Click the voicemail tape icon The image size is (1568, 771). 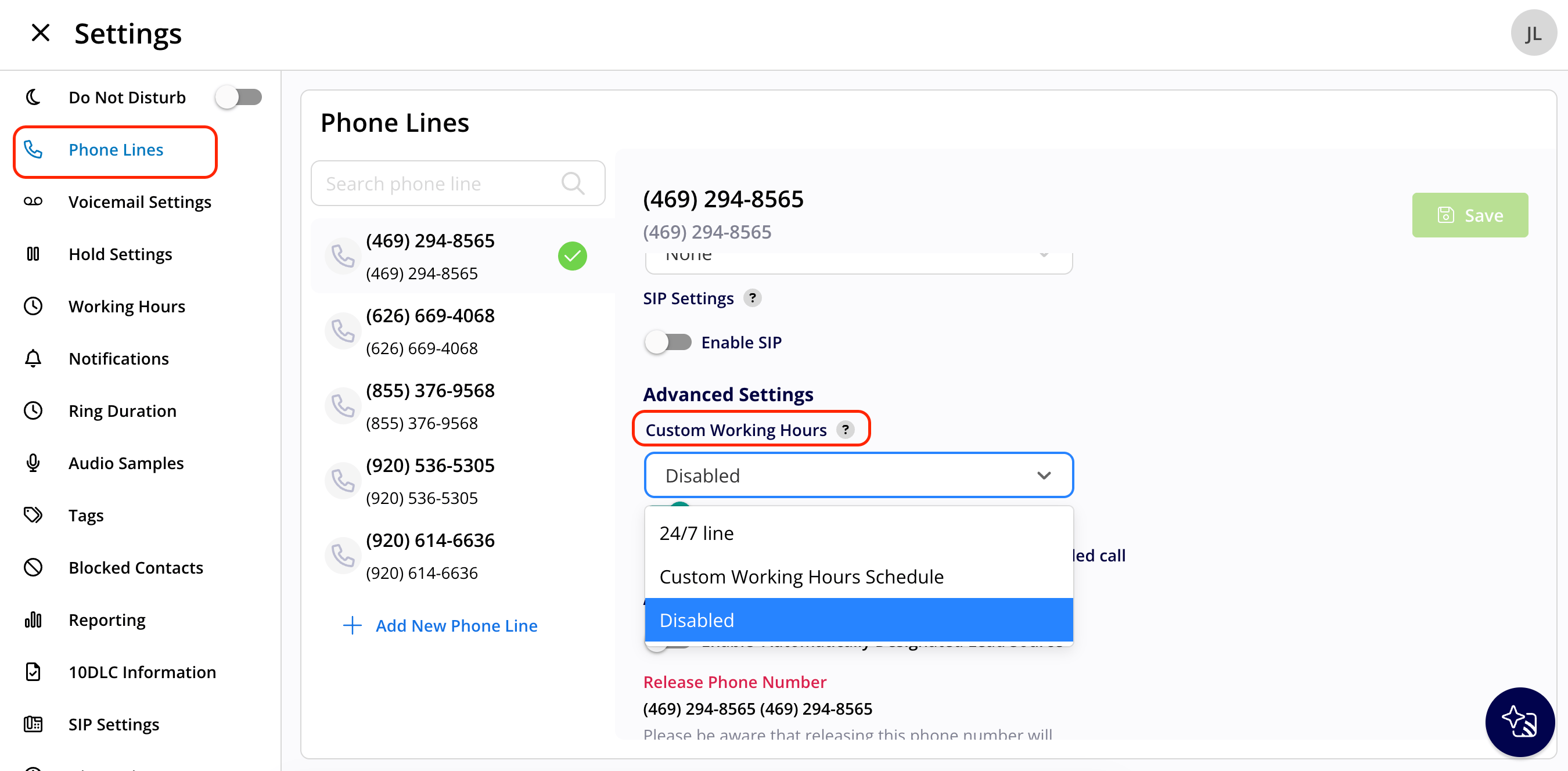(33, 201)
